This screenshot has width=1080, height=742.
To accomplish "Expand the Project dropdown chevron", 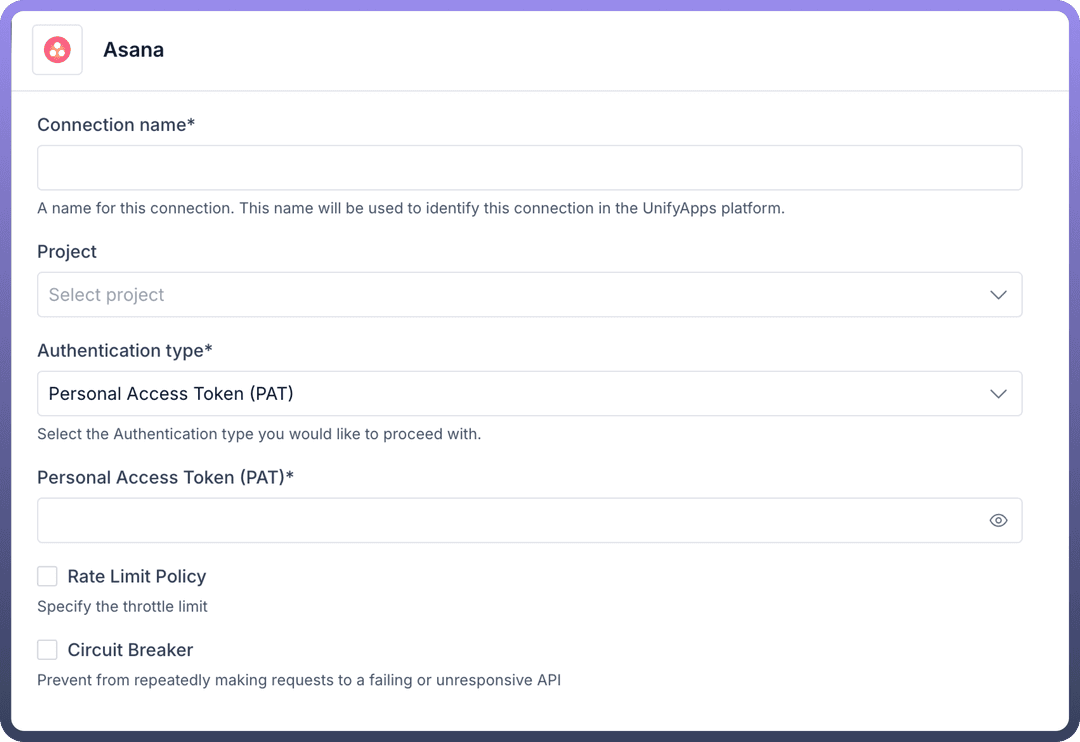I will pos(997,295).
